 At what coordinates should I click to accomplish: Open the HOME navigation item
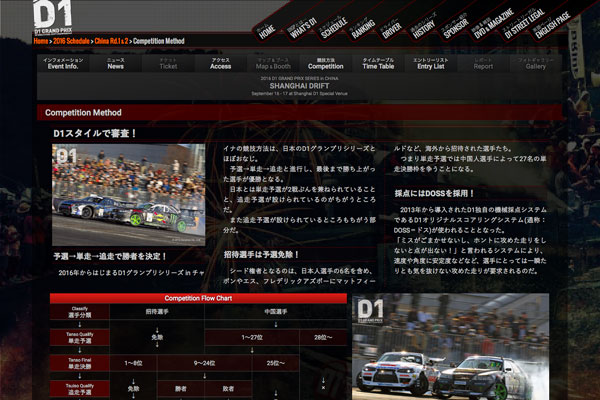click(x=267, y=28)
